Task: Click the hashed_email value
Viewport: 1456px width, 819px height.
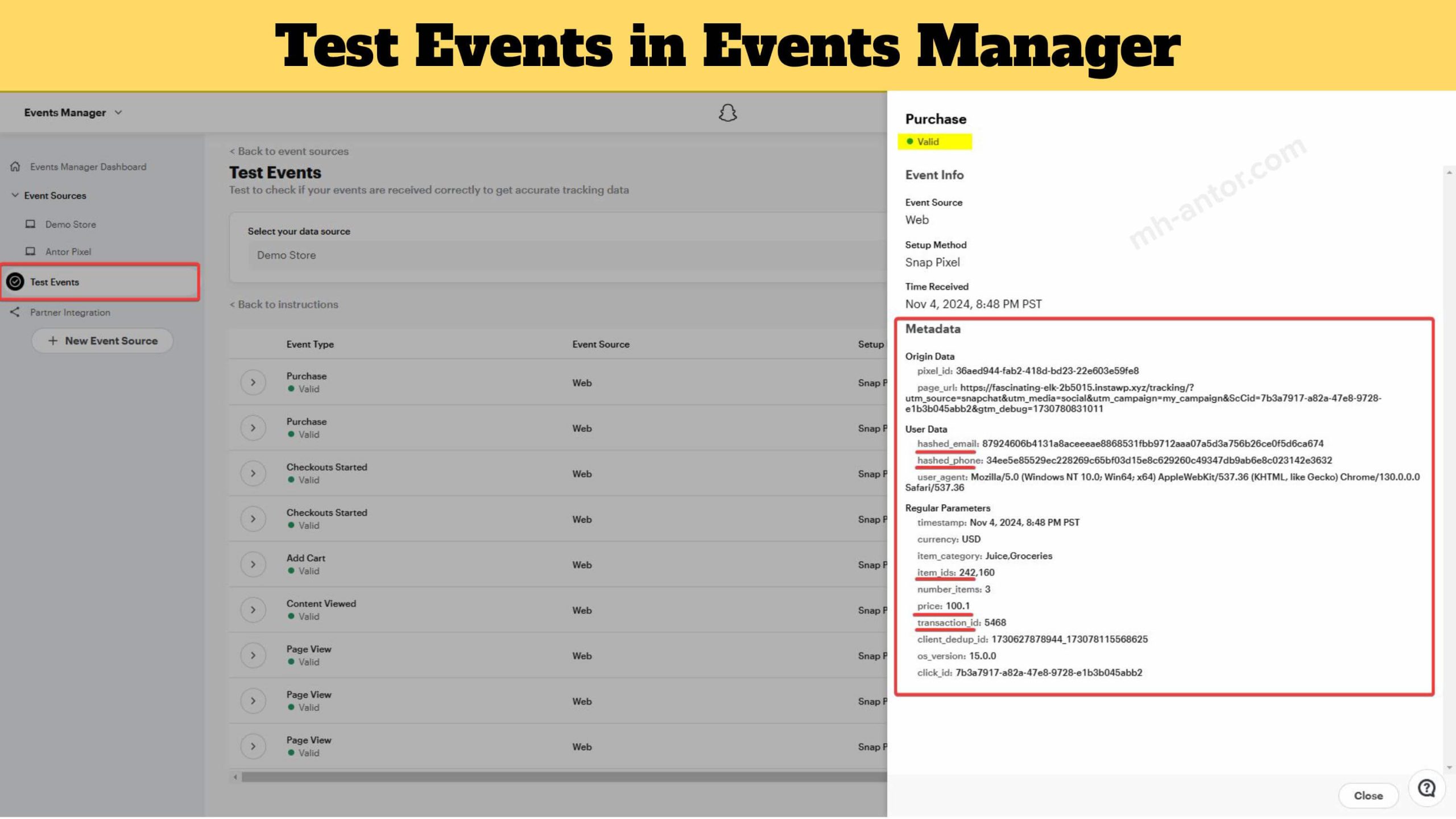Action: (x=1152, y=444)
